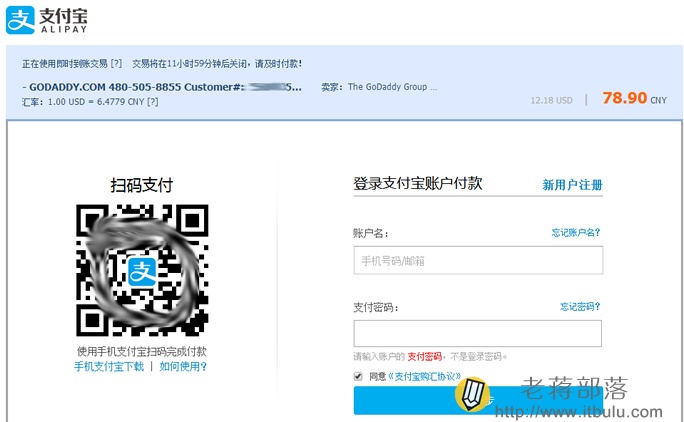Click the 登录支付宝账户付款 heading
Viewport: 684px width, 422px height.
(417, 183)
